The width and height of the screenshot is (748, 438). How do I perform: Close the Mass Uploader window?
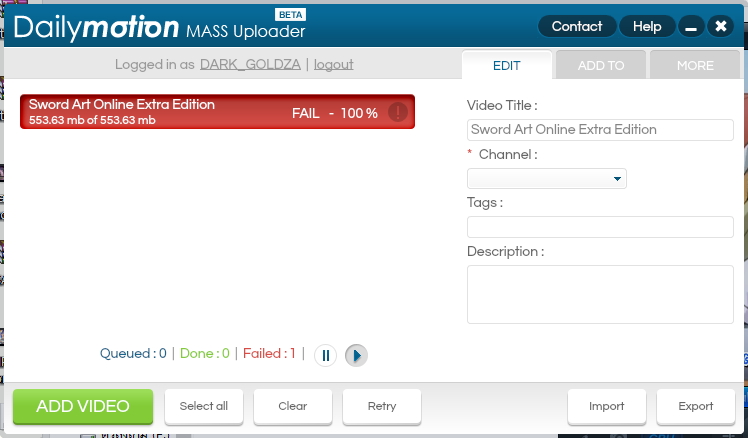click(x=721, y=26)
